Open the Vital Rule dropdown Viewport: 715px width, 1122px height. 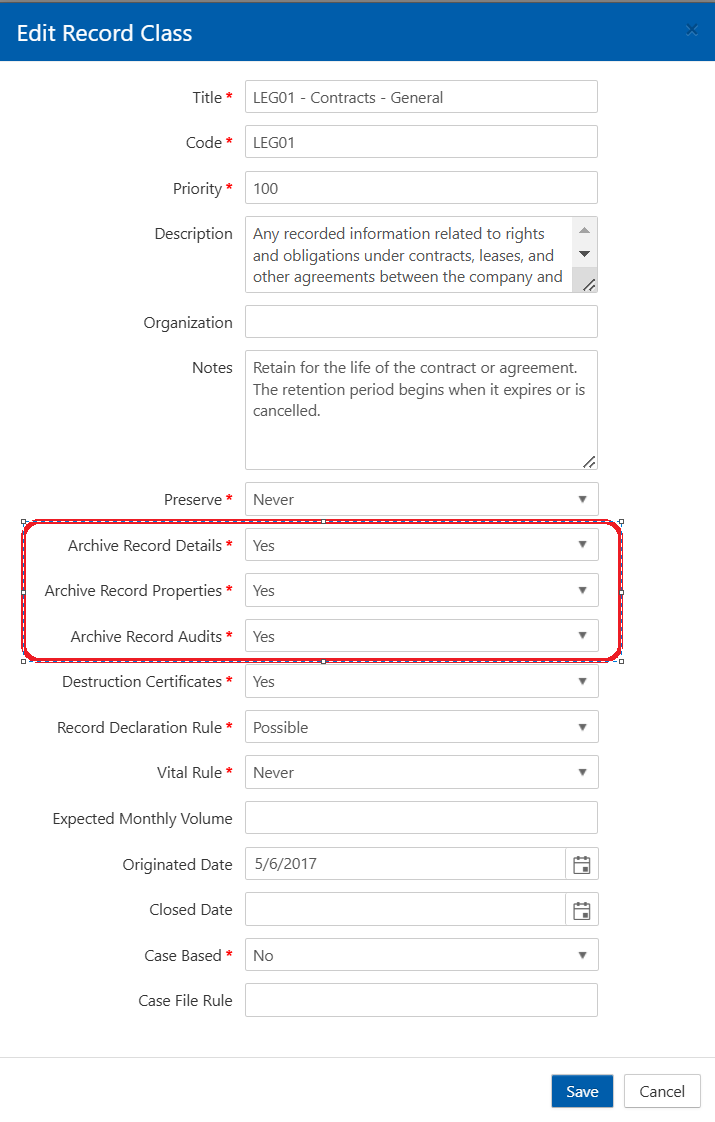pyautogui.click(x=421, y=772)
